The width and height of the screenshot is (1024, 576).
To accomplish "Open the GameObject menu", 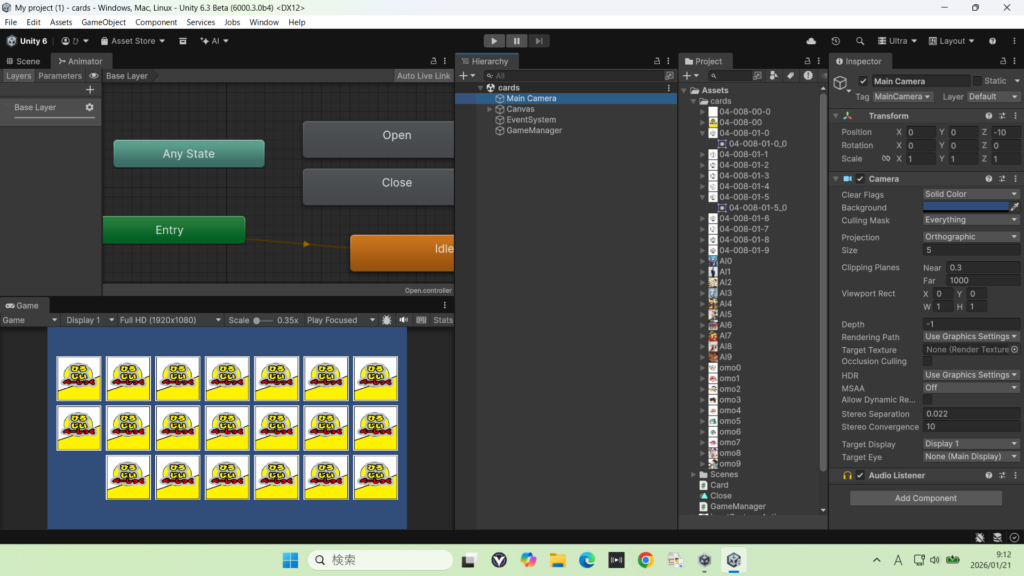I will 101,22.
